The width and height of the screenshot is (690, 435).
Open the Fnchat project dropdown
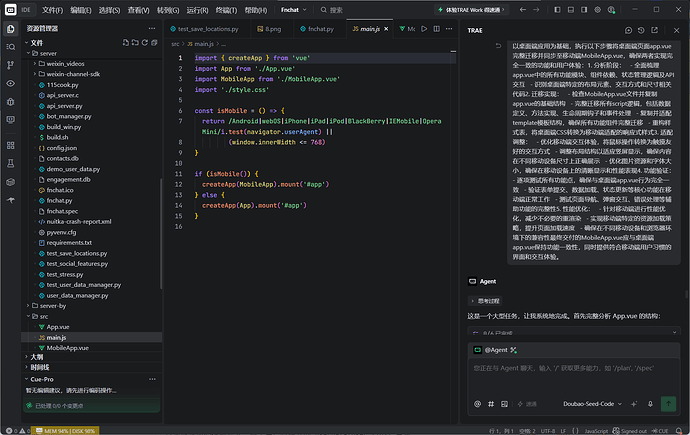(x=294, y=10)
